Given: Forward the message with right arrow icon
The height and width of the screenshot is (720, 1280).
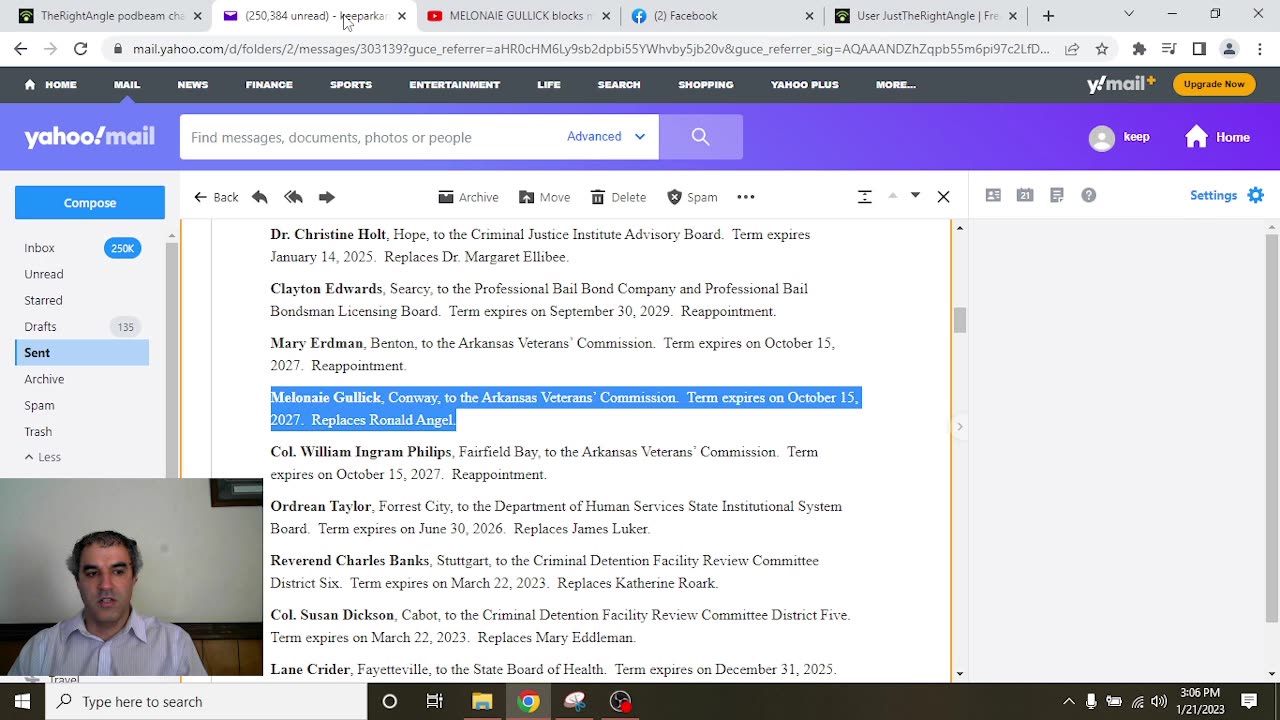Looking at the screenshot, I should pyautogui.click(x=326, y=197).
